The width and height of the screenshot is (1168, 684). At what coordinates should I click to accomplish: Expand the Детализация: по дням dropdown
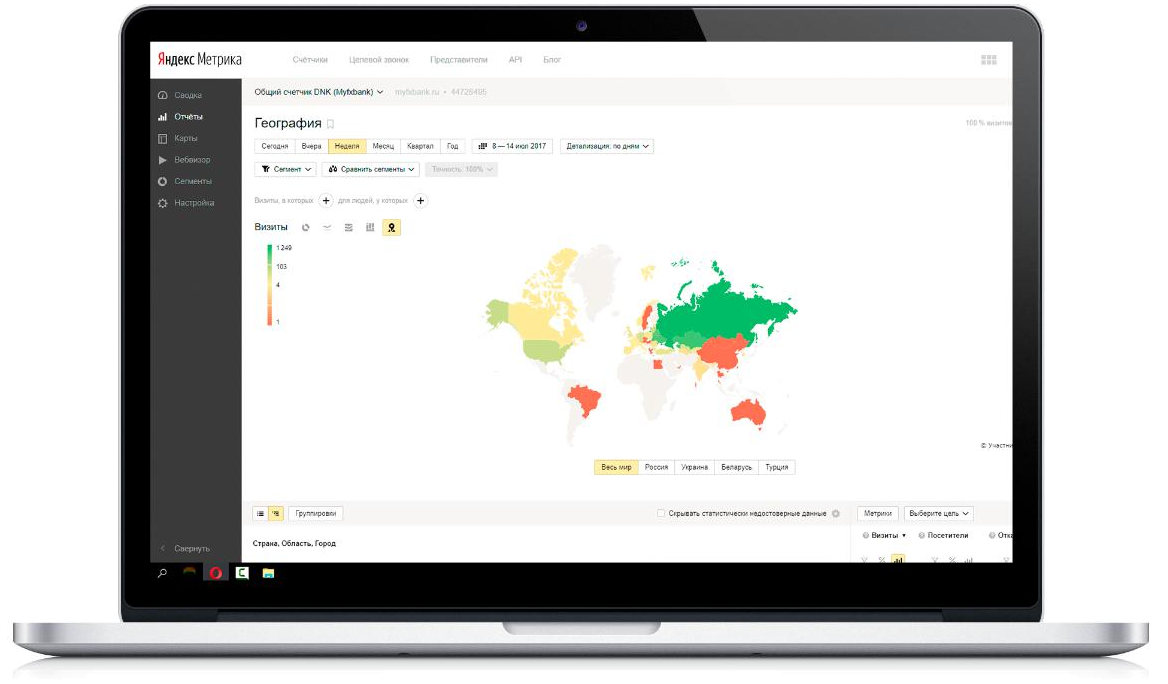pos(607,146)
